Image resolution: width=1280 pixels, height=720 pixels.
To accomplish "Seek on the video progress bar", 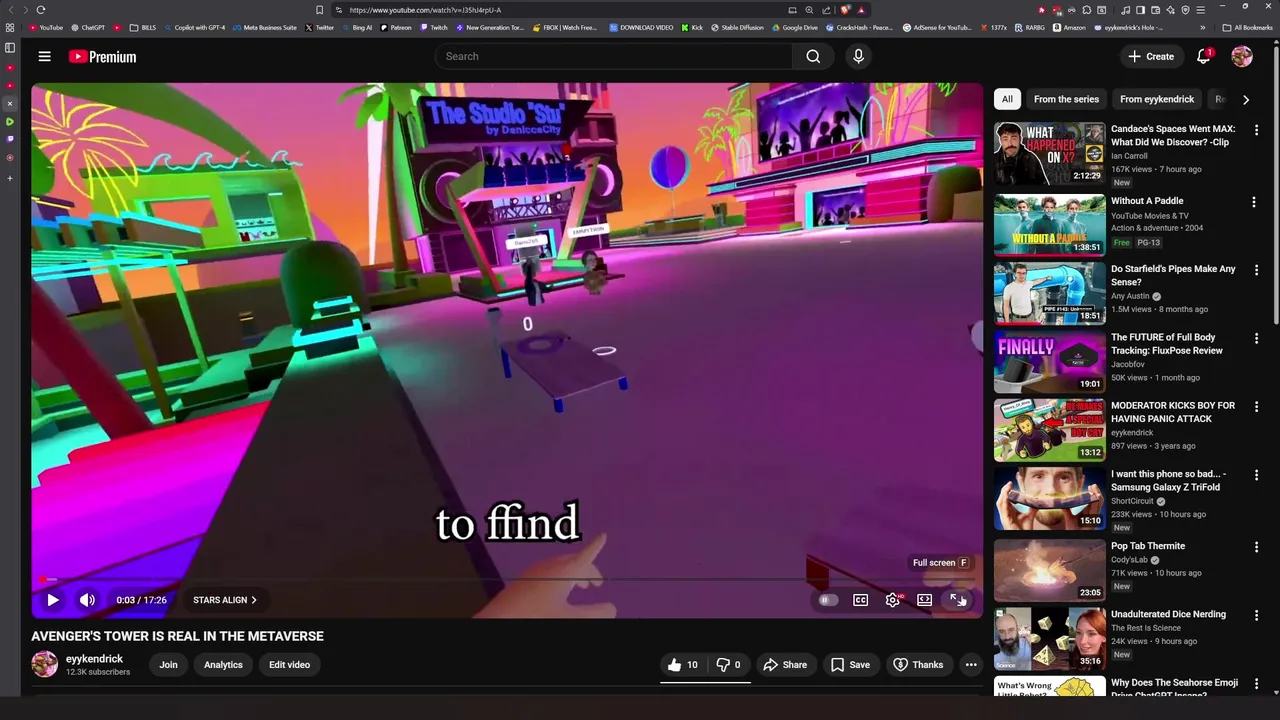I will tap(507, 579).
